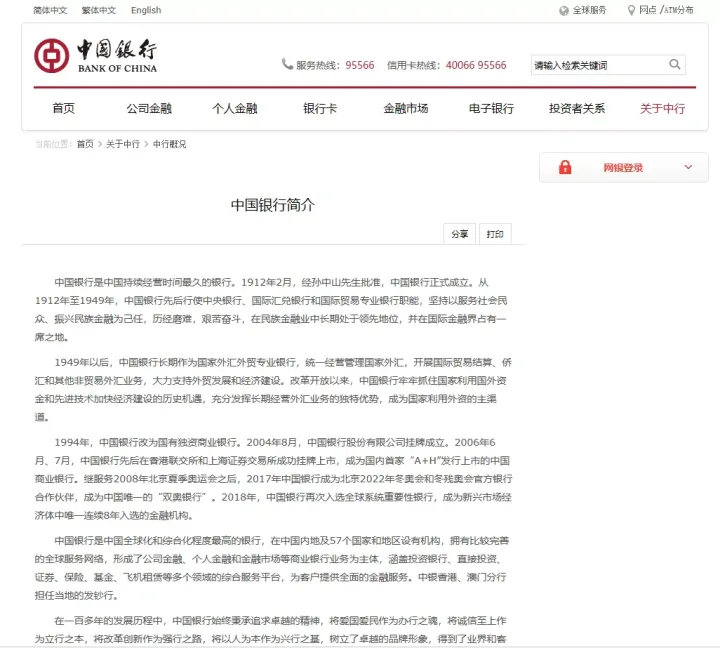Click the paragraph beginning 在一百多年的发展历程中
720x648 pixels.
click(x=271, y=630)
